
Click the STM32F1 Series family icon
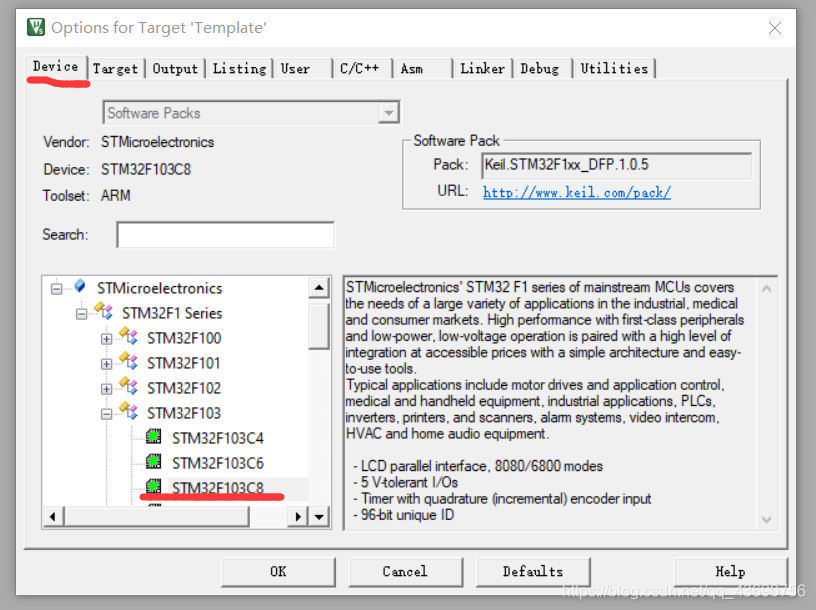pos(104,311)
